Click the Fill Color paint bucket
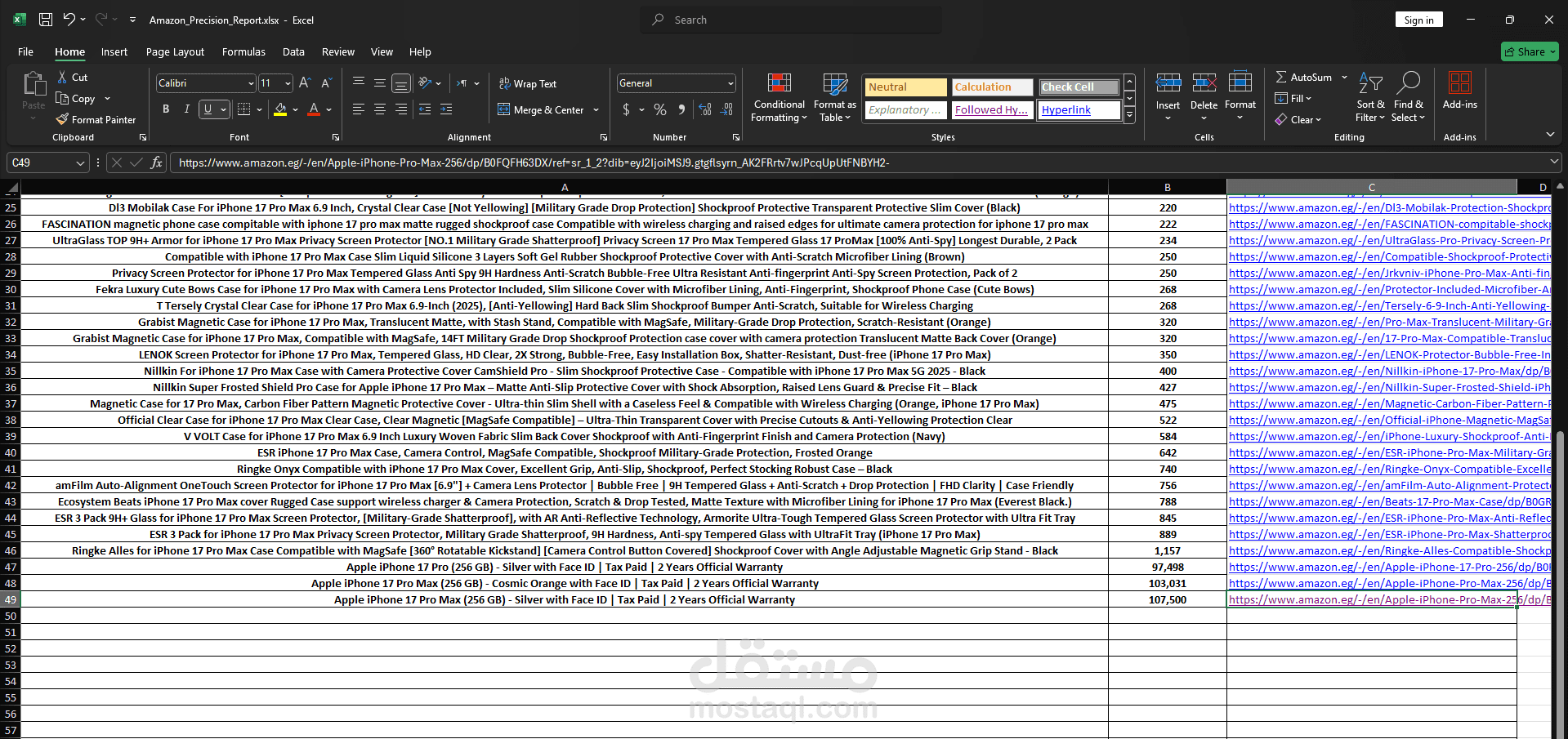 [x=280, y=109]
